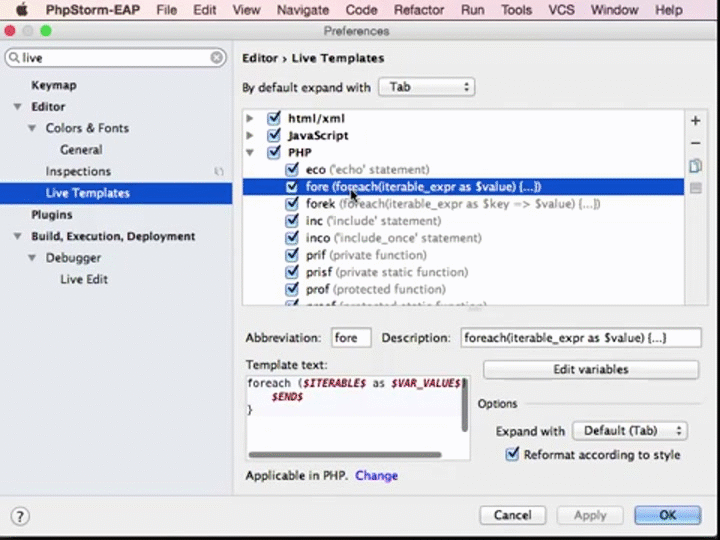Disable the inc template checkbox

pos(292,221)
